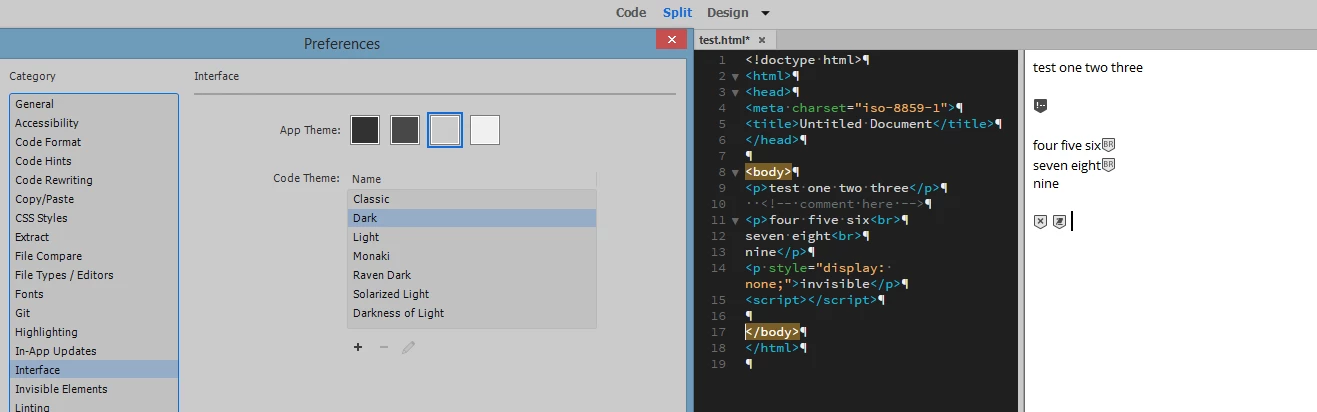
Task: Collapse the paragraph block on line 11
Action: [x=735, y=220]
